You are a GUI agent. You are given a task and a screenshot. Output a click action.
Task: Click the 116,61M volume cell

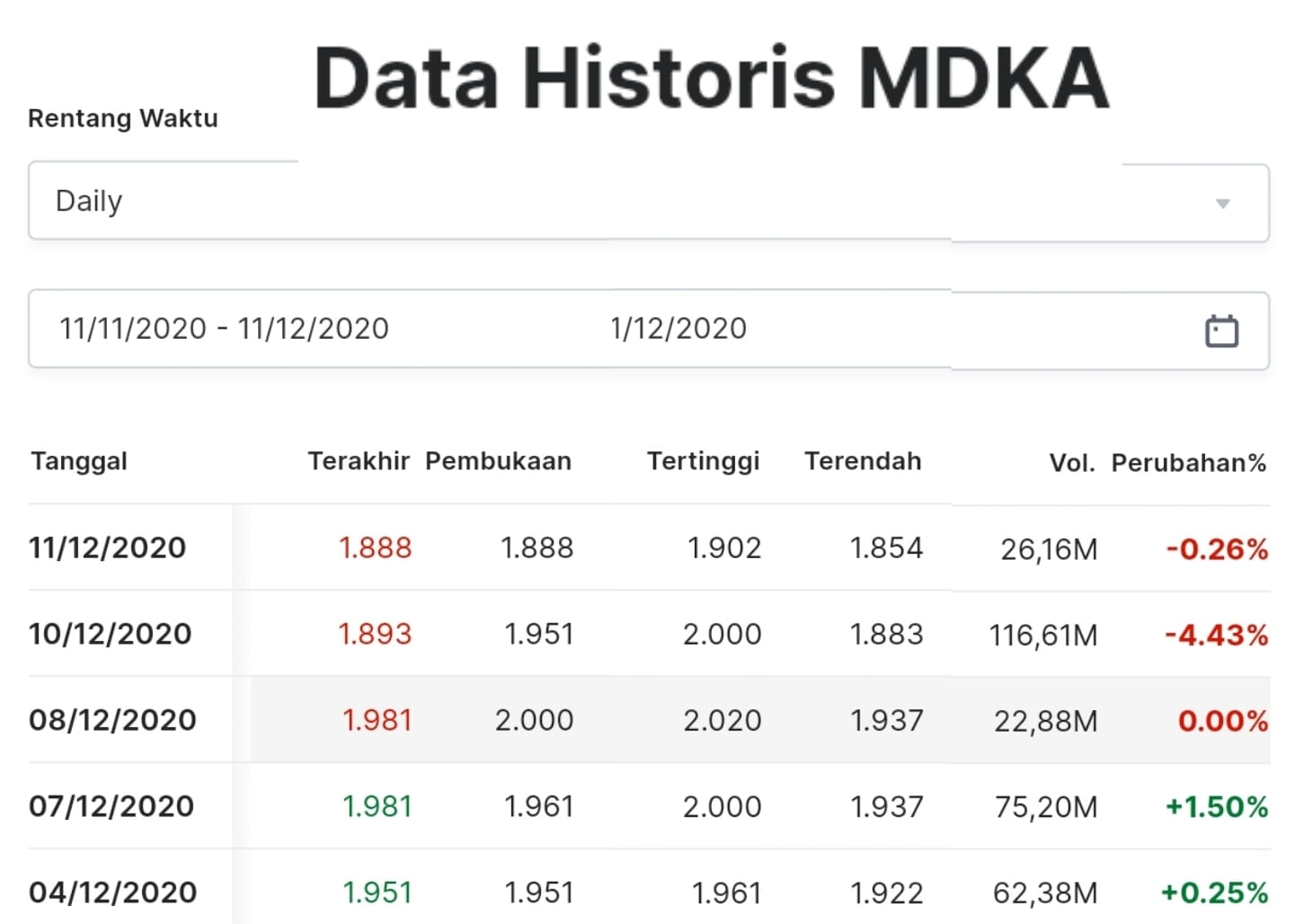(1043, 635)
